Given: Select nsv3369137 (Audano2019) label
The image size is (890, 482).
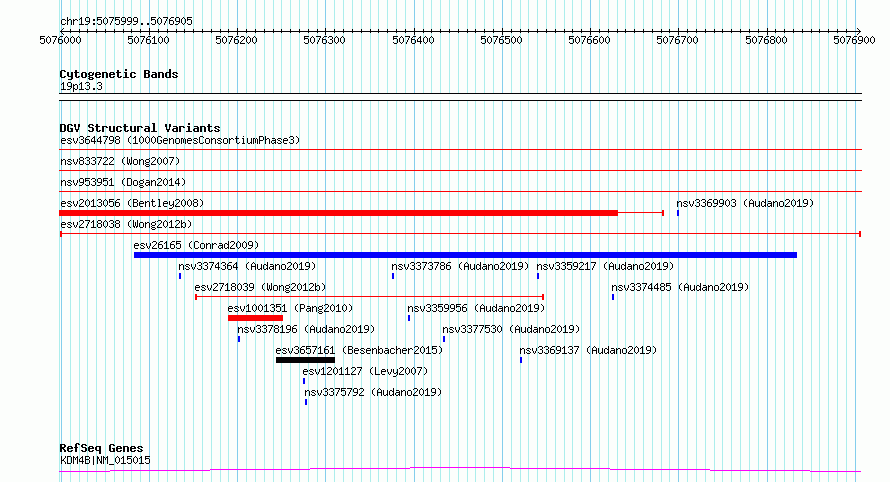Looking at the screenshot, I should tap(588, 350).
